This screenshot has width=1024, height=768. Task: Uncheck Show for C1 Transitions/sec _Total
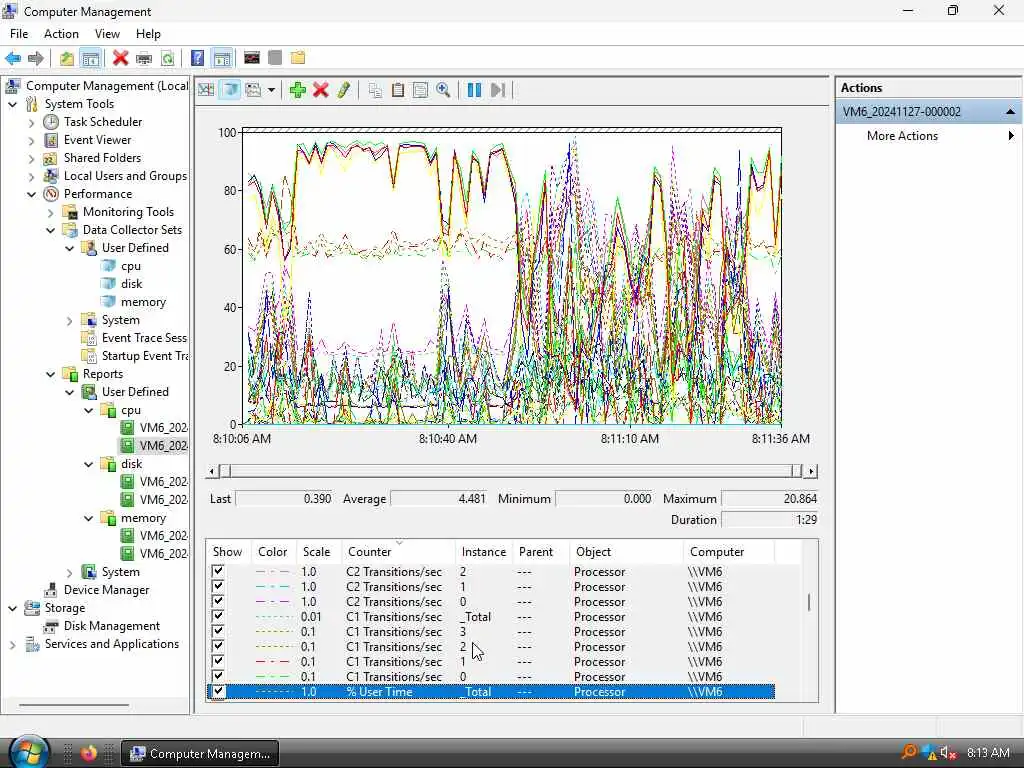(218, 616)
